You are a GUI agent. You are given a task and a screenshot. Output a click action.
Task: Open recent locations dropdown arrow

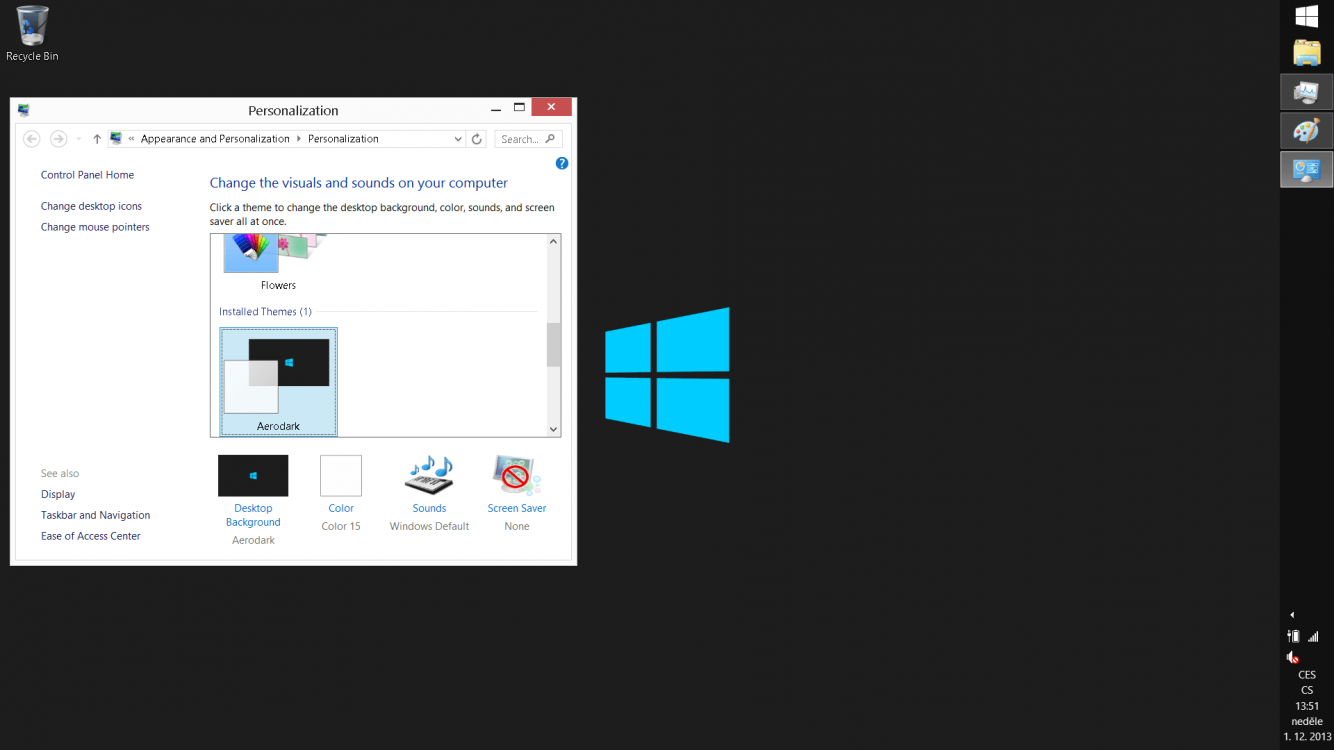click(x=79, y=139)
